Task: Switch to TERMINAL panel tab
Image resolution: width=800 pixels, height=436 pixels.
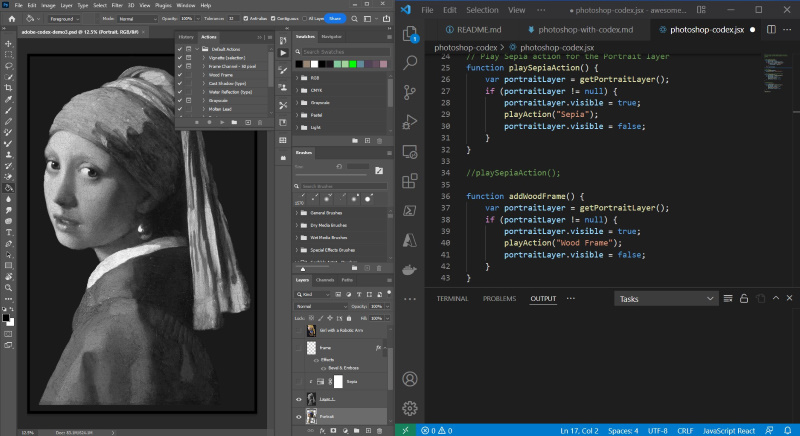Action: tap(452, 299)
